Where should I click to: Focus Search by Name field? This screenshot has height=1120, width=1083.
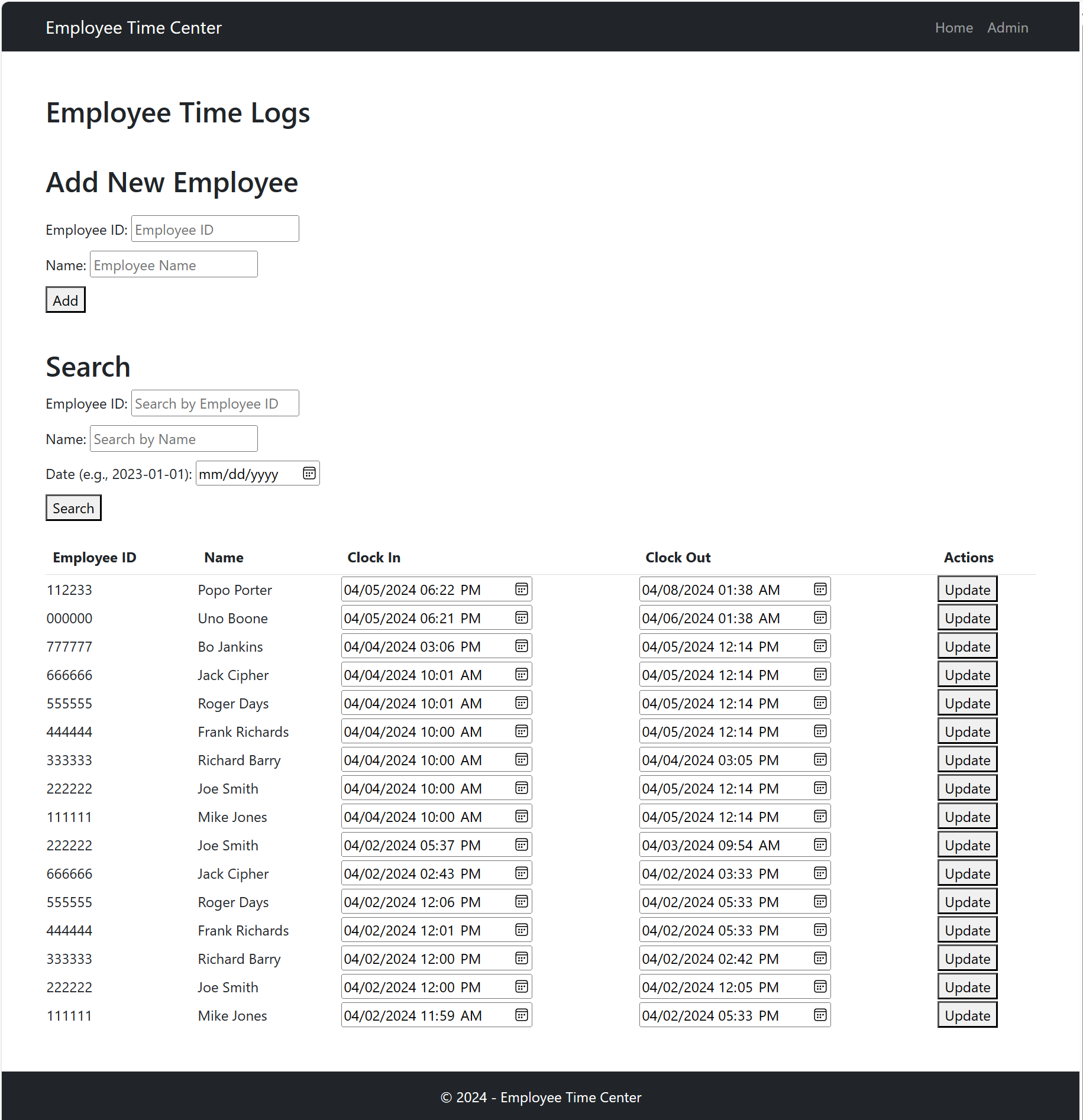[174, 439]
